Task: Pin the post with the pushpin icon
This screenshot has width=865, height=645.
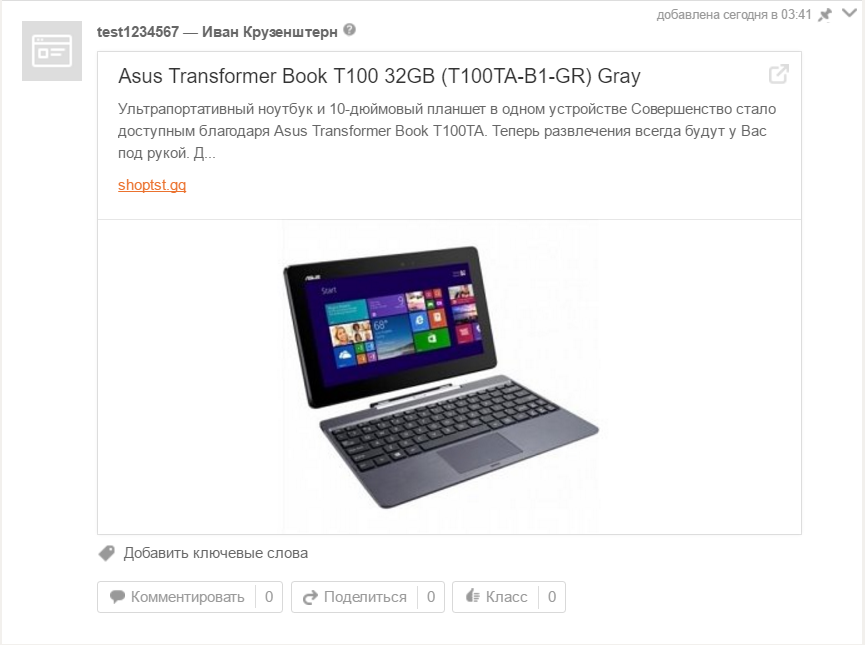Action: point(825,15)
